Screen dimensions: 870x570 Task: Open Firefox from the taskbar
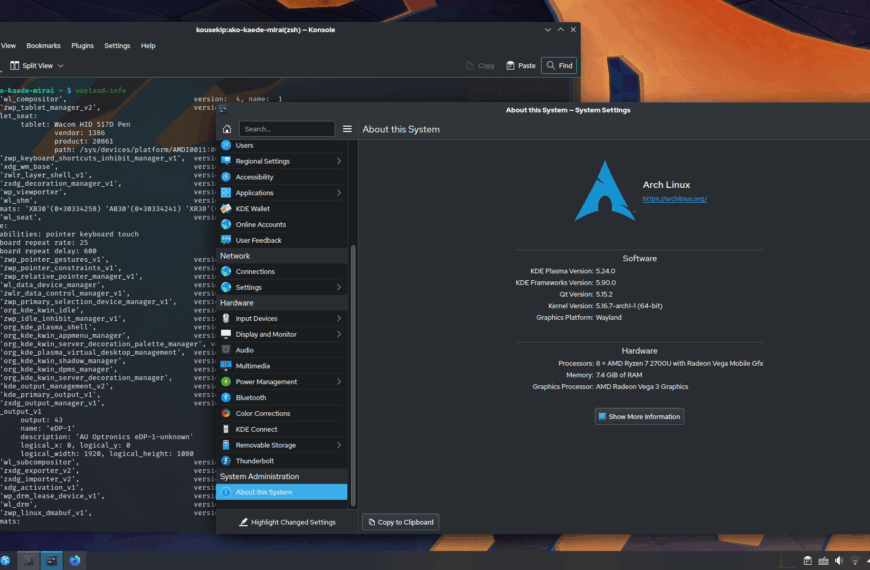(x=75, y=561)
